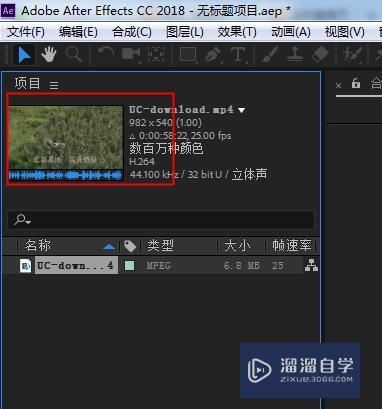Click the MPEG type cell
Image resolution: width=382 pixels, height=409 pixels.
point(159,266)
